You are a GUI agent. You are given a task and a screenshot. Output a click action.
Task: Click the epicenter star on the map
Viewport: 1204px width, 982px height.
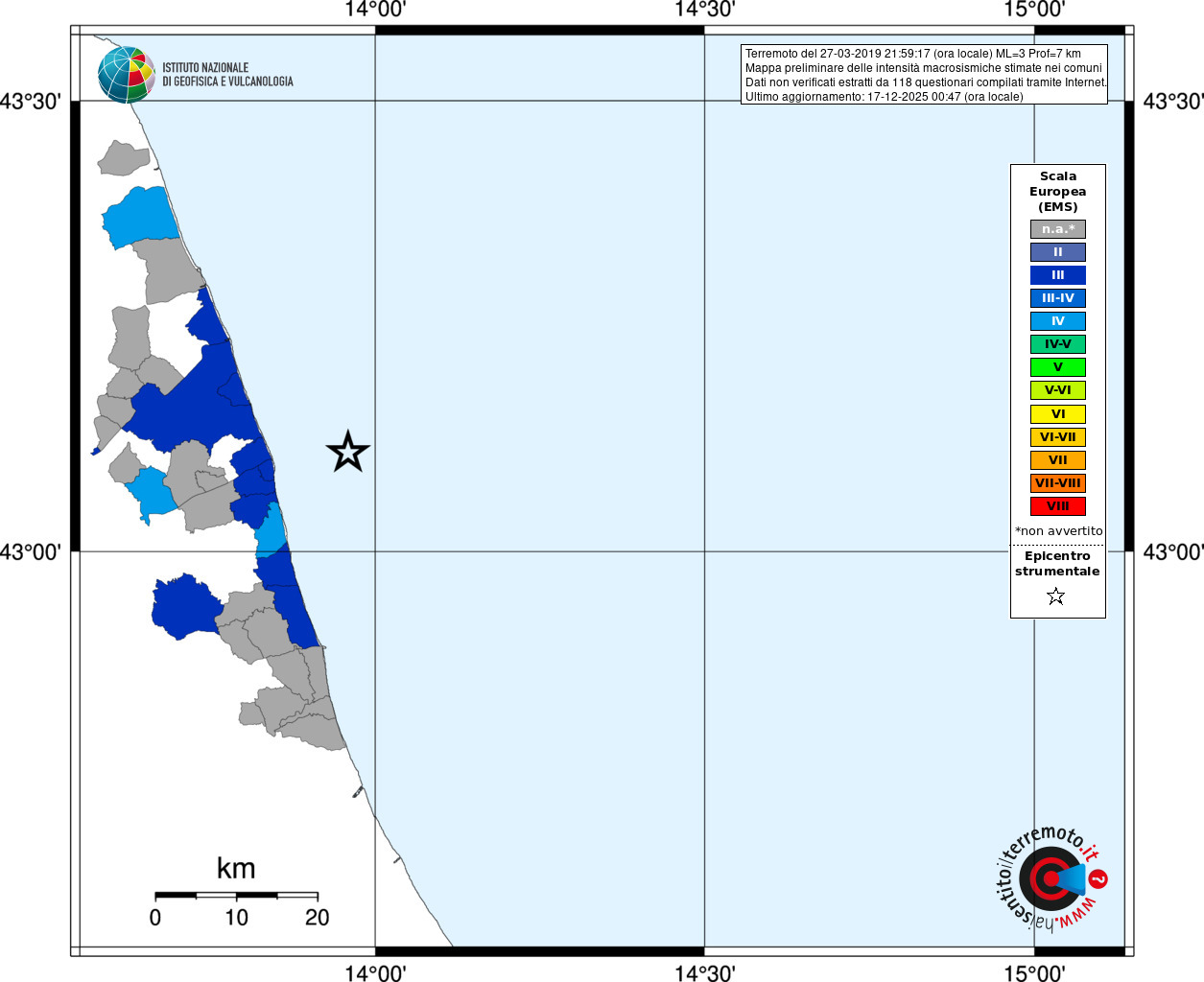tap(348, 452)
